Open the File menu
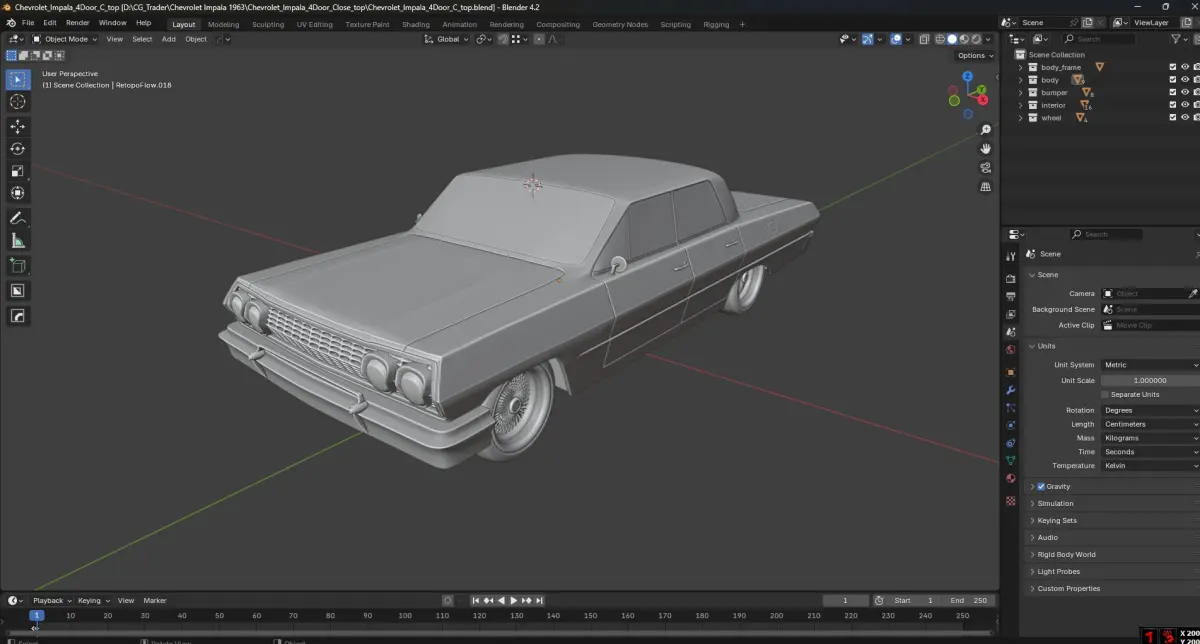Screen dimensions: 1200x644 click(27, 23)
